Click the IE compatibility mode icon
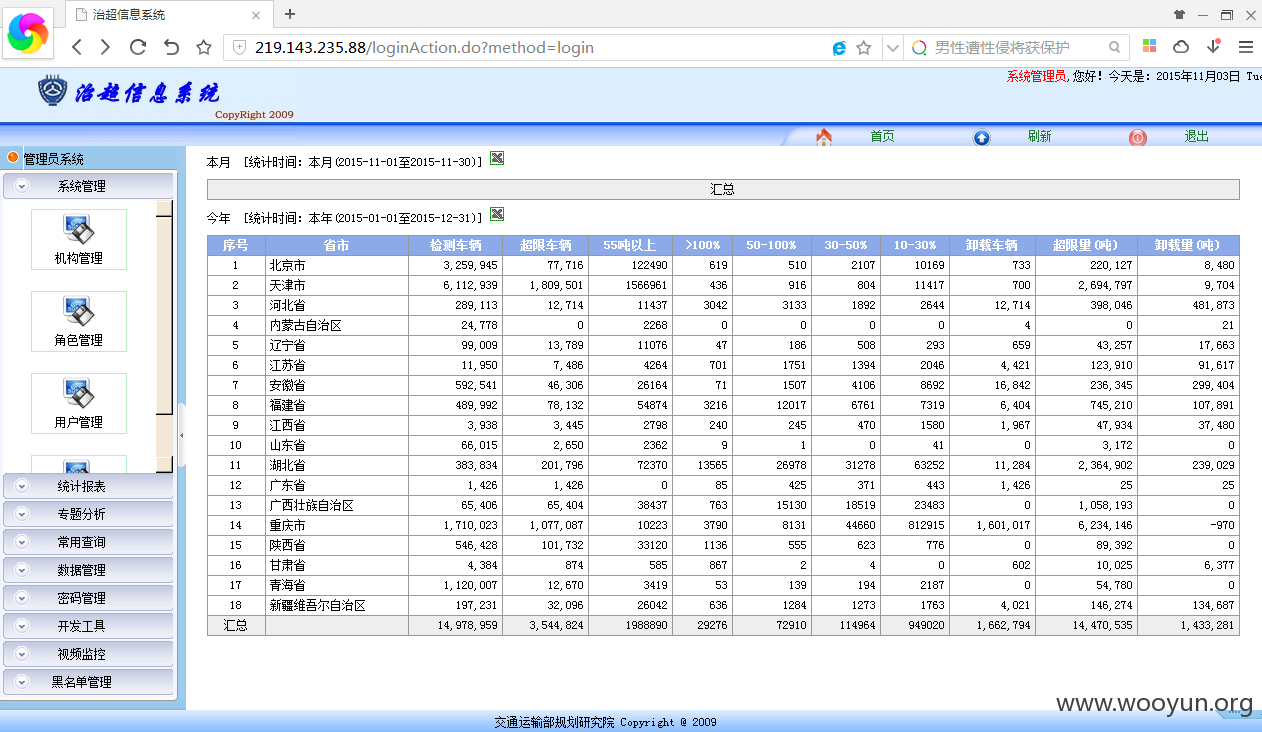 [840, 47]
